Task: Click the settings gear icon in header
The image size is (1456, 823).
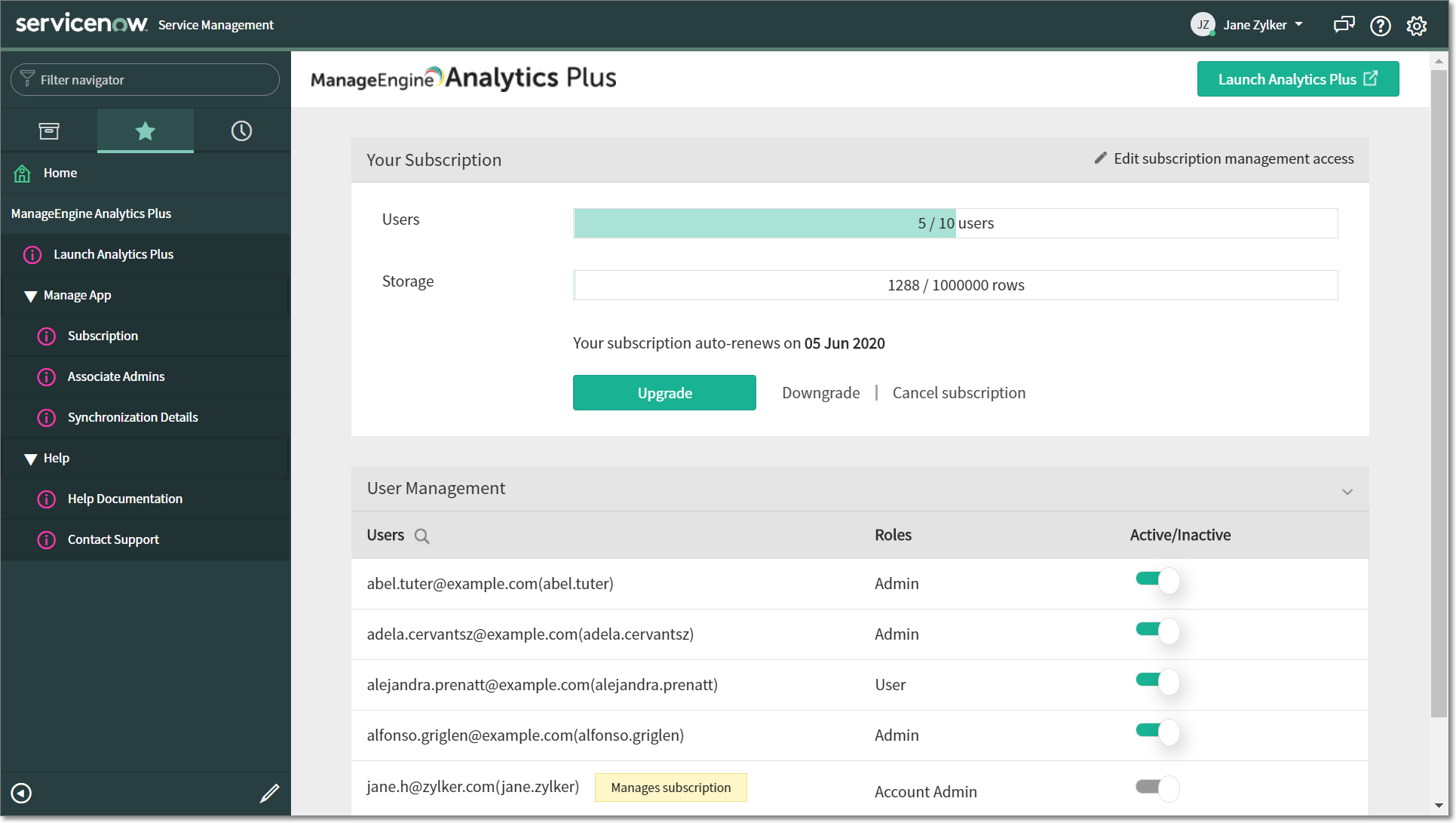Action: tap(1418, 25)
